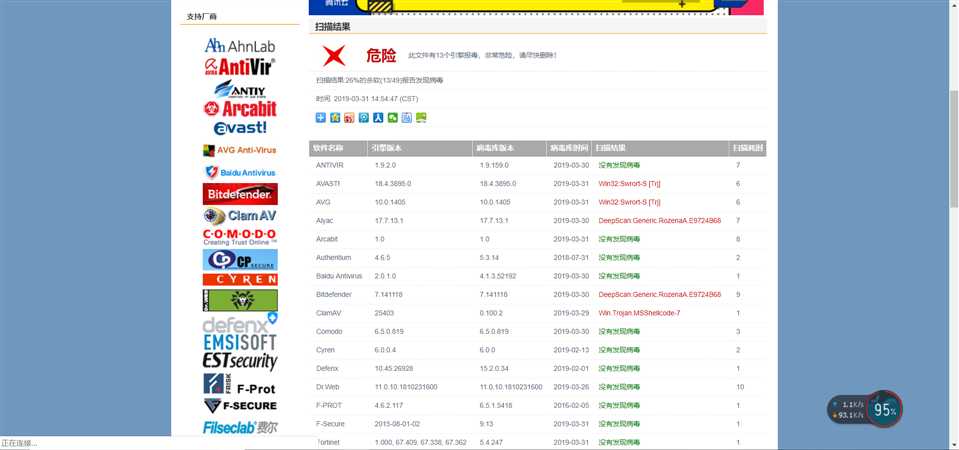Share via the Qzone star icon

tap(335, 117)
